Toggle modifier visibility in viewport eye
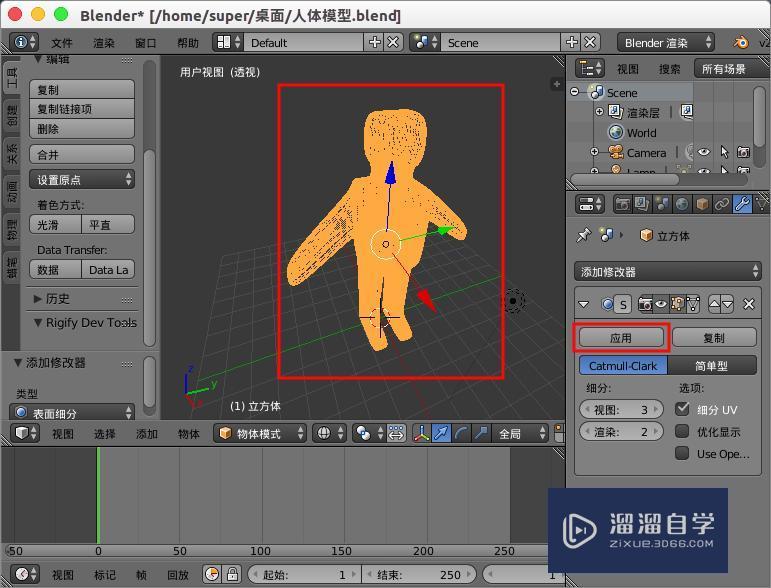The width and height of the screenshot is (771, 588). tap(661, 304)
